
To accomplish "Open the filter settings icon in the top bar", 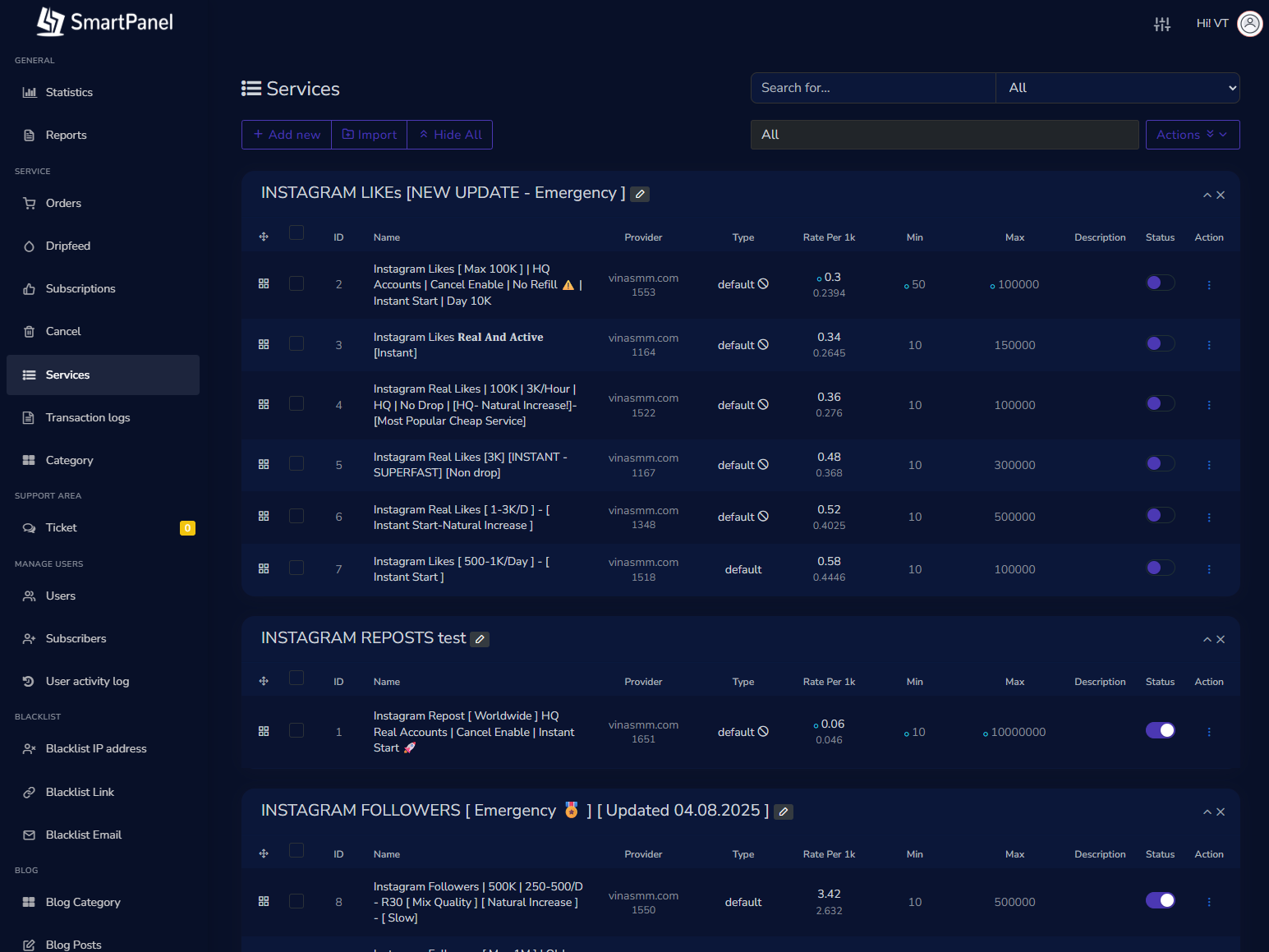I will [x=1161, y=24].
